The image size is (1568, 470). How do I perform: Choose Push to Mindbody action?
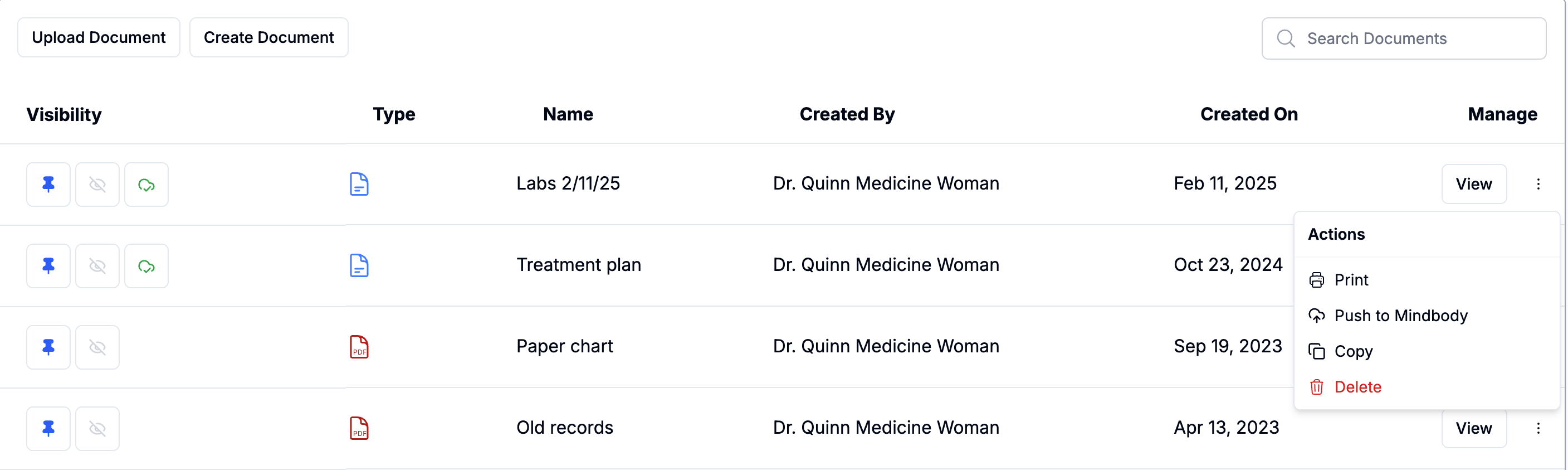click(1400, 316)
